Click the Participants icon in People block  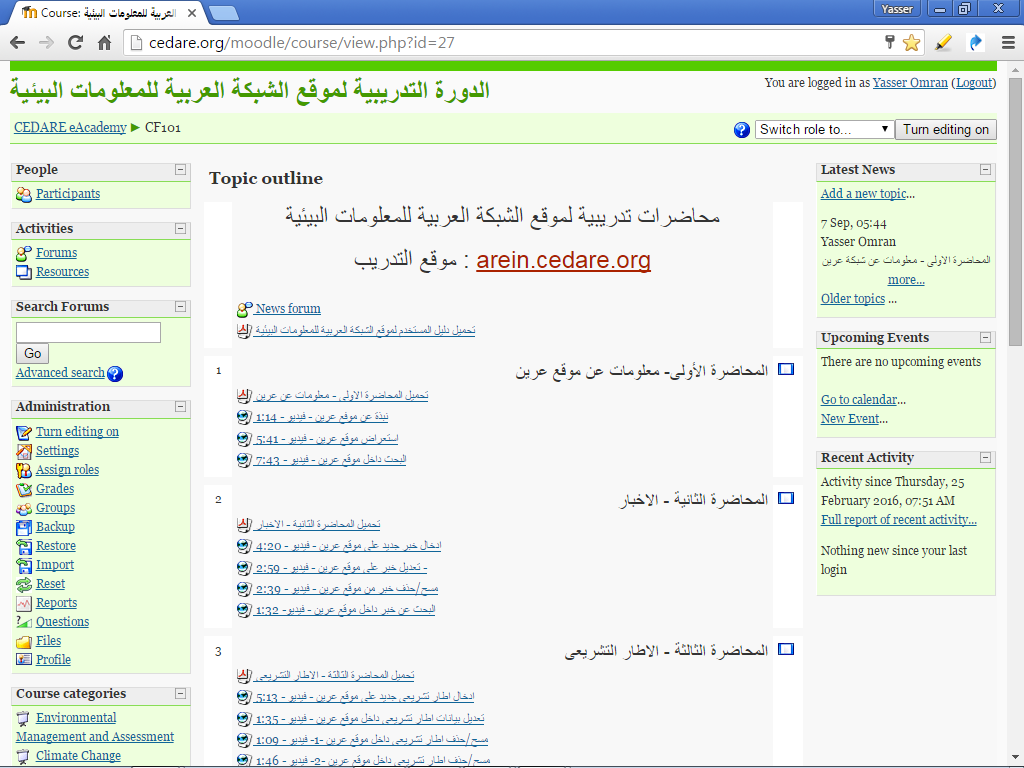point(24,195)
